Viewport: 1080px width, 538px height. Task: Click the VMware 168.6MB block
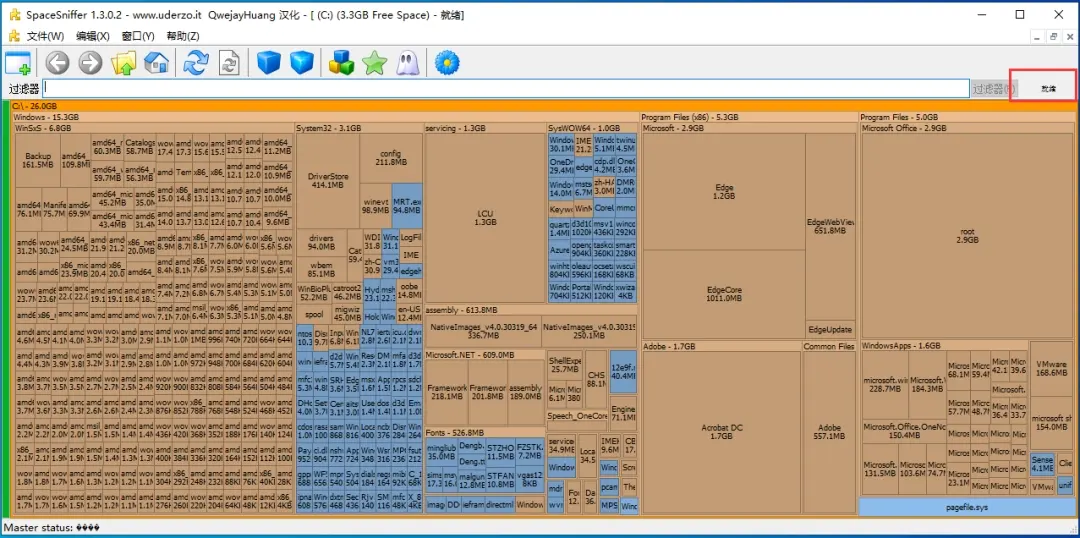click(x=1051, y=369)
